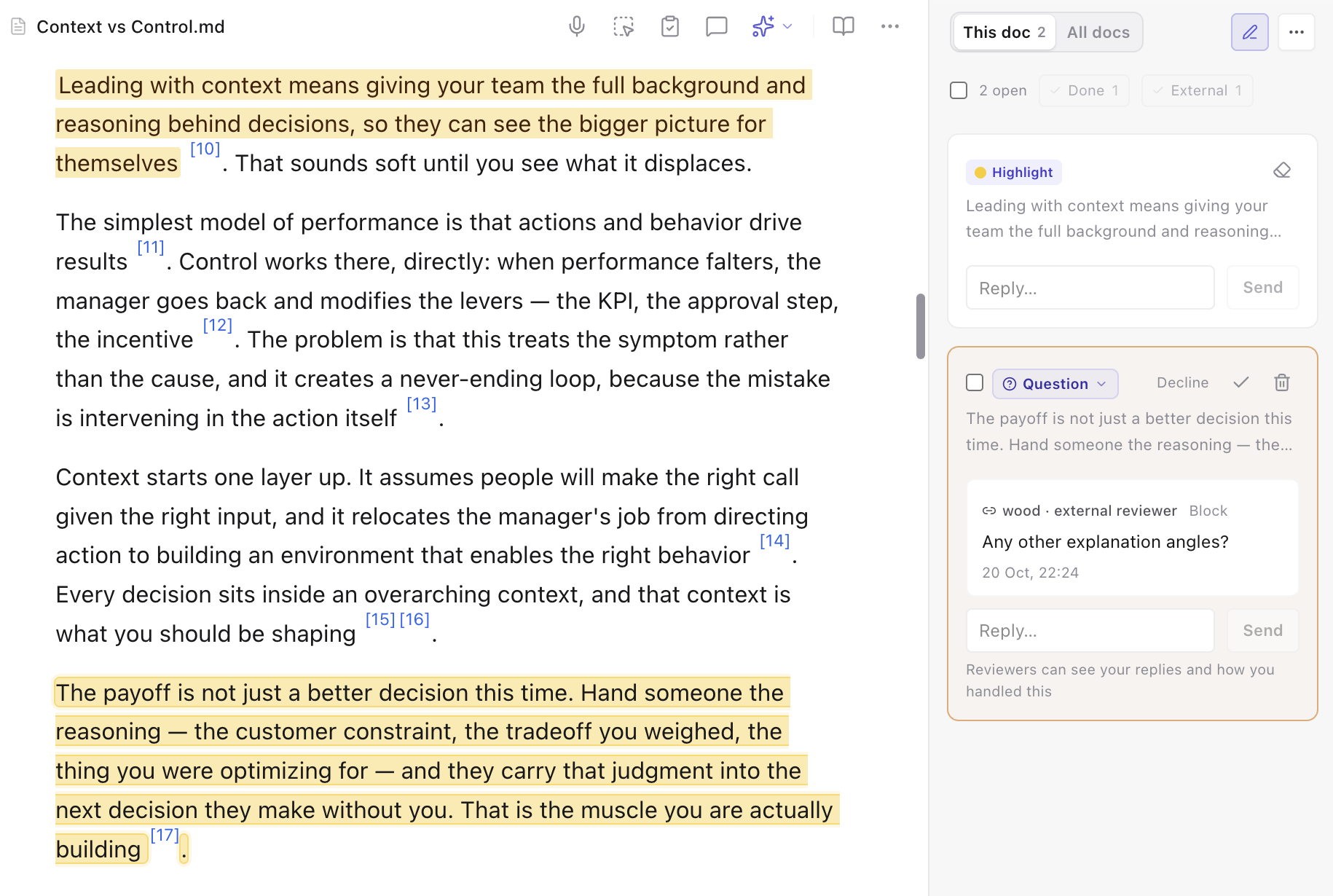Viewport: 1333px width, 896px height.
Task: Delete the Question comment with trash icon
Action: coord(1282,382)
